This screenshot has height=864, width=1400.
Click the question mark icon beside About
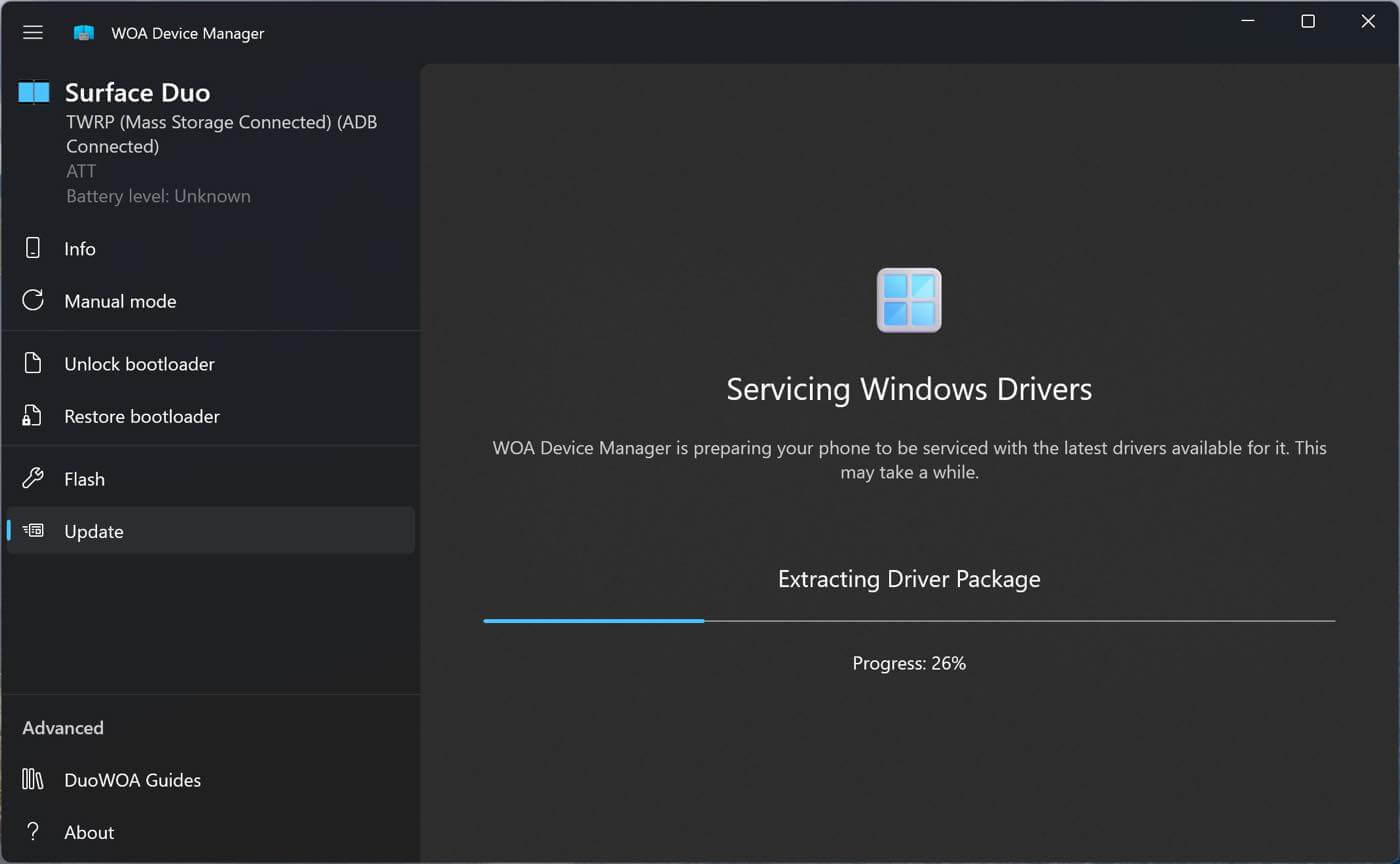click(x=33, y=832)
